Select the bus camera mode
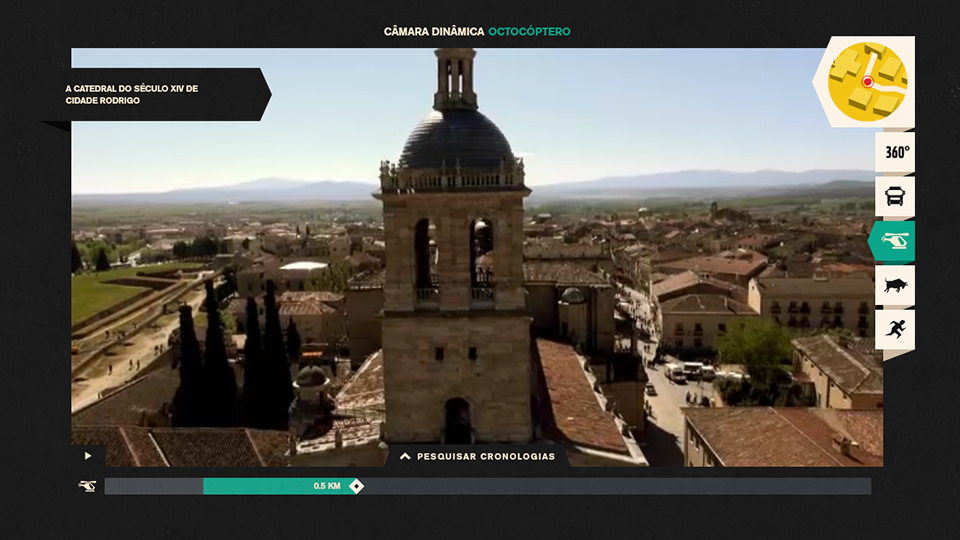 tap(896, 196)
